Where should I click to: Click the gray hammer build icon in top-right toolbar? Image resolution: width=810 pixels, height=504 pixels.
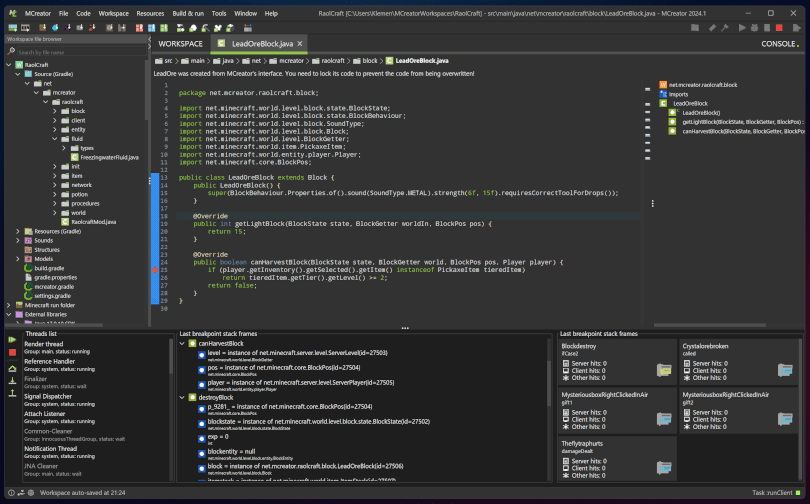(x=725, y=28)
